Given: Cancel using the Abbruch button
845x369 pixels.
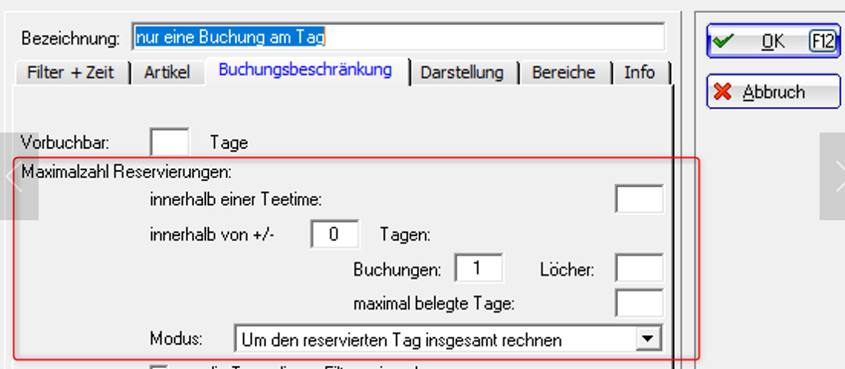Looking at the screenshot, I should tap(773, 92).
